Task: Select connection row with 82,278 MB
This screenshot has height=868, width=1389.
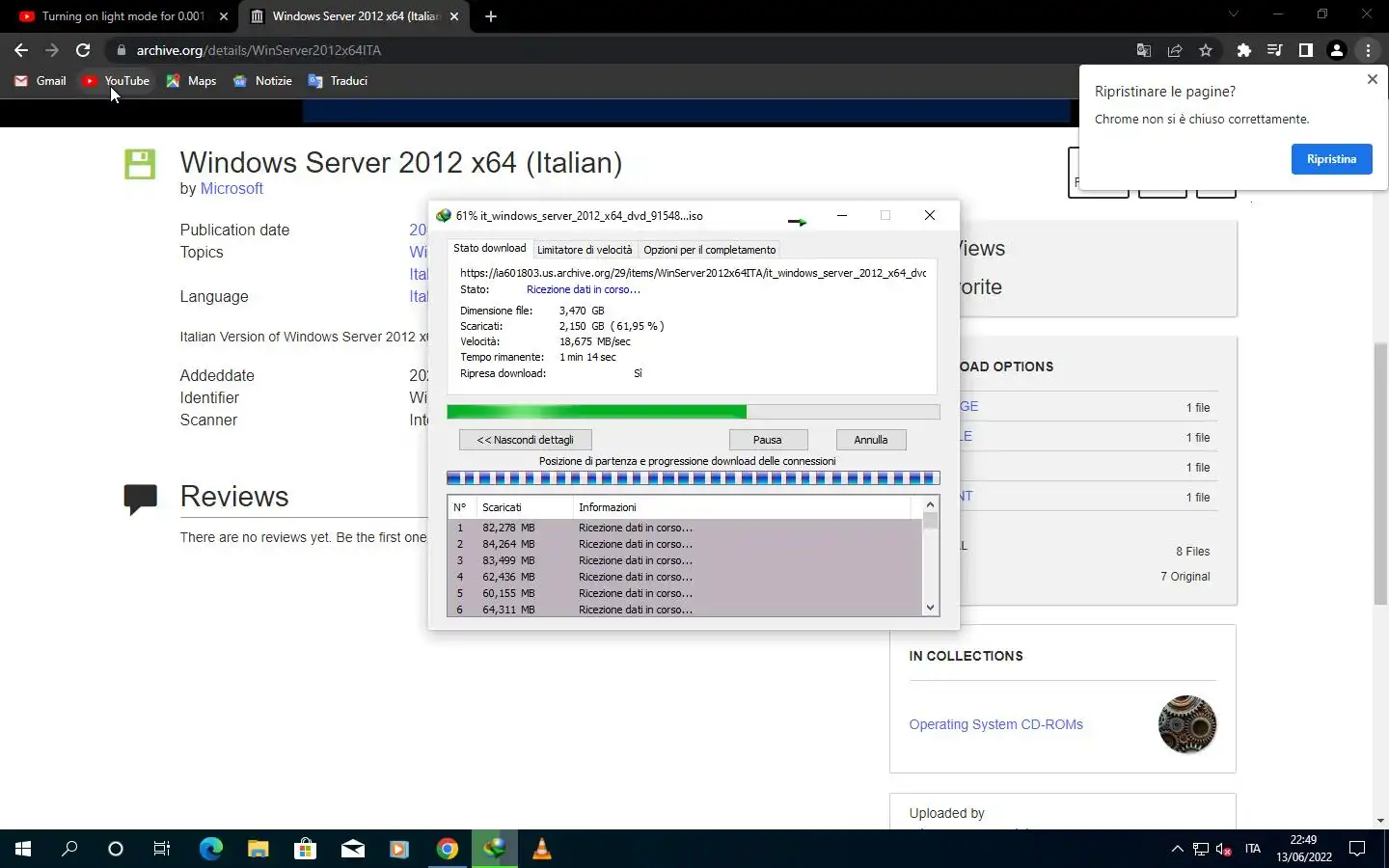Action: click(685, 528)
